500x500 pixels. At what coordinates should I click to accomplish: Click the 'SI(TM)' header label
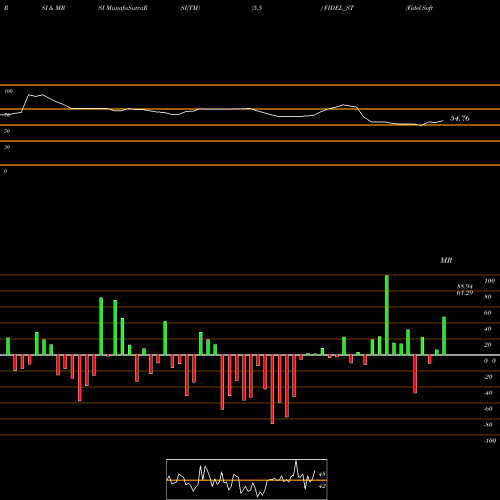coord(190,8)
